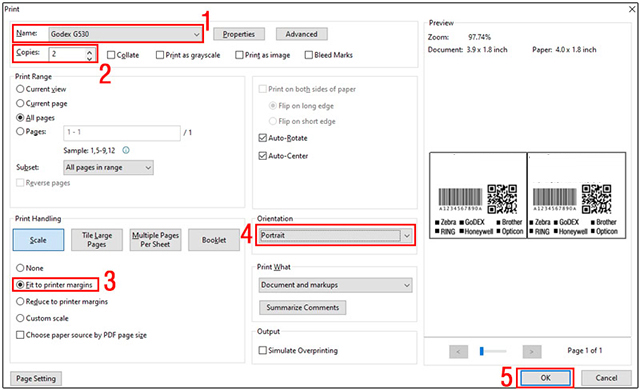This screenshot has width=640, height=390.
Task: Go to next preview page arrow
Action: pyautogui.click(x=532, y=351)
